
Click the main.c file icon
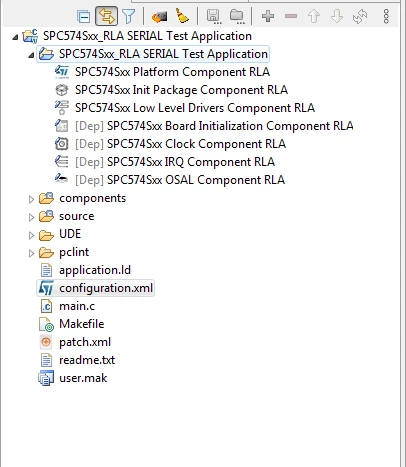[46, 306]
